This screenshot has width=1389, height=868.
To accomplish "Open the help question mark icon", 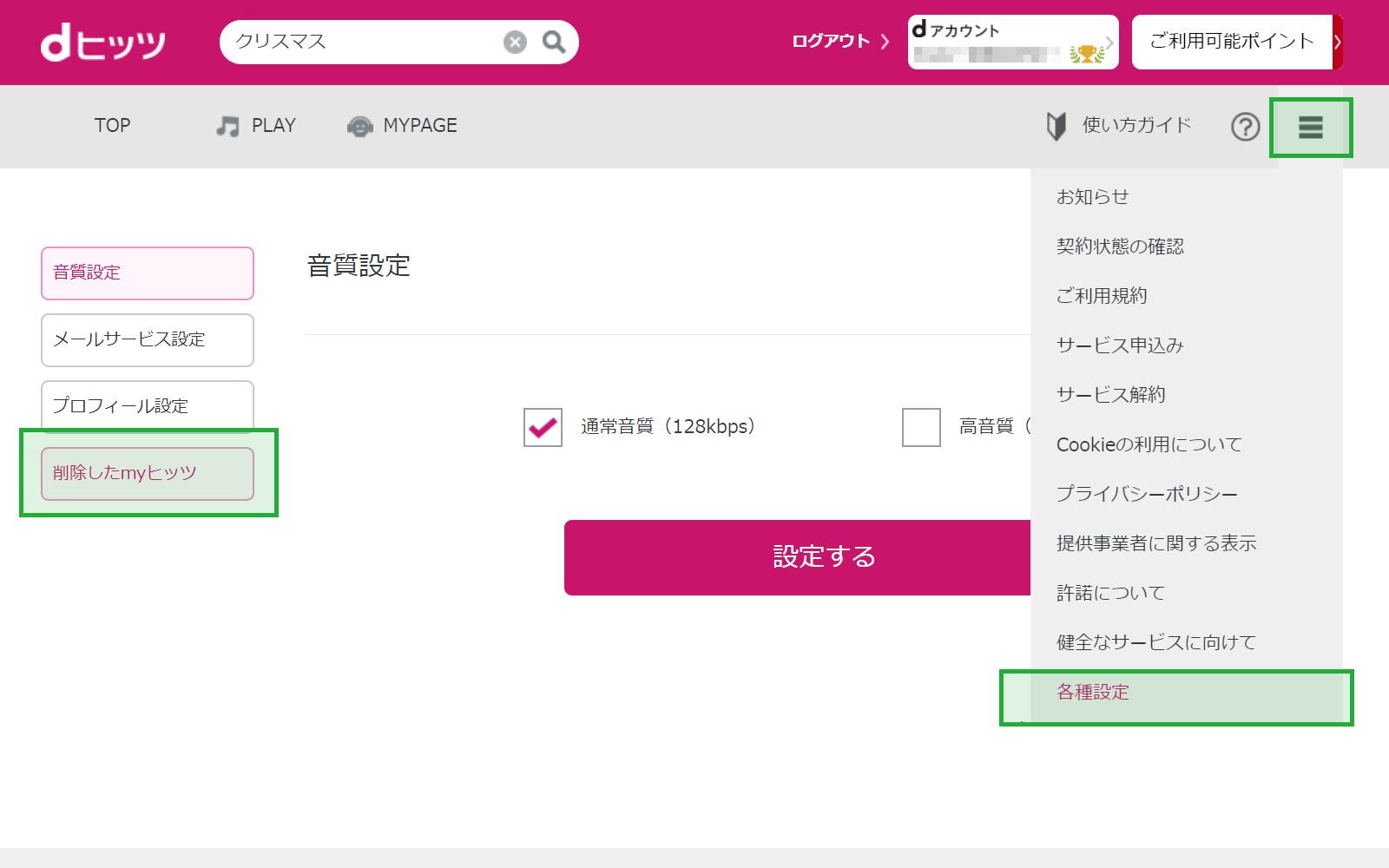I will click(x=1245, y=127).
